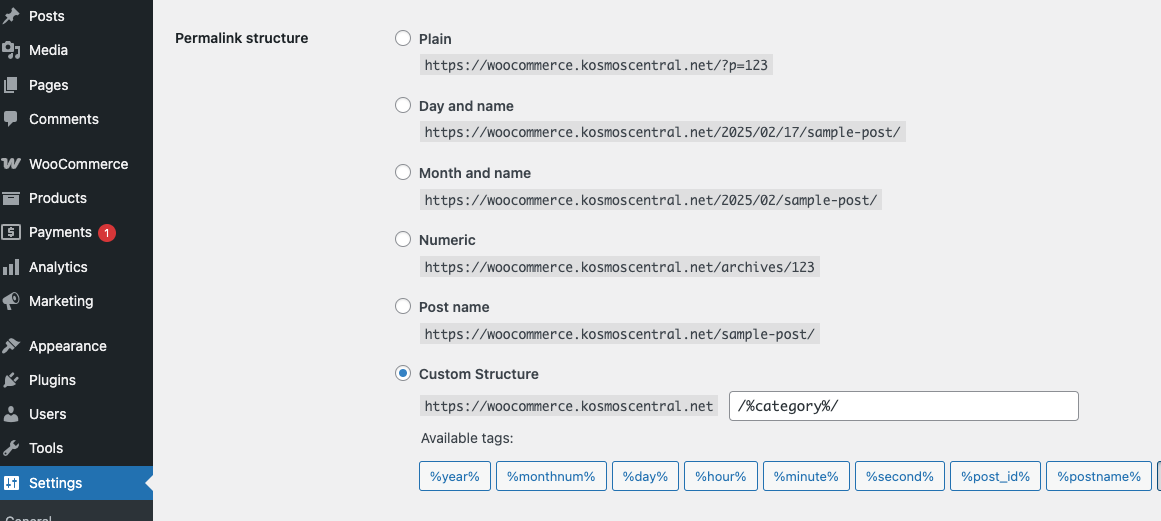Open Media via its camera icon
This screenshot has height=521, width=1161.
(11, 50)
